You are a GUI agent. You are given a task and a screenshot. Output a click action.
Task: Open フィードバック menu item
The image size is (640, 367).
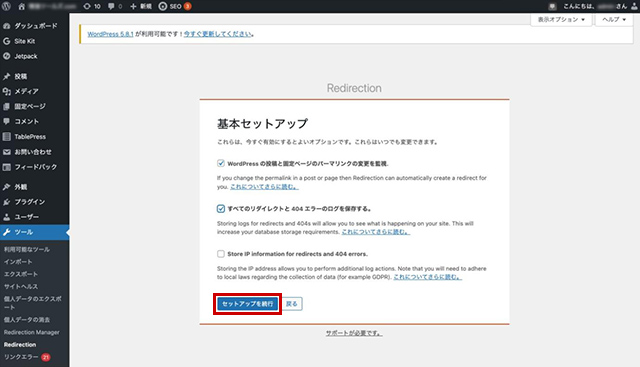36,167
